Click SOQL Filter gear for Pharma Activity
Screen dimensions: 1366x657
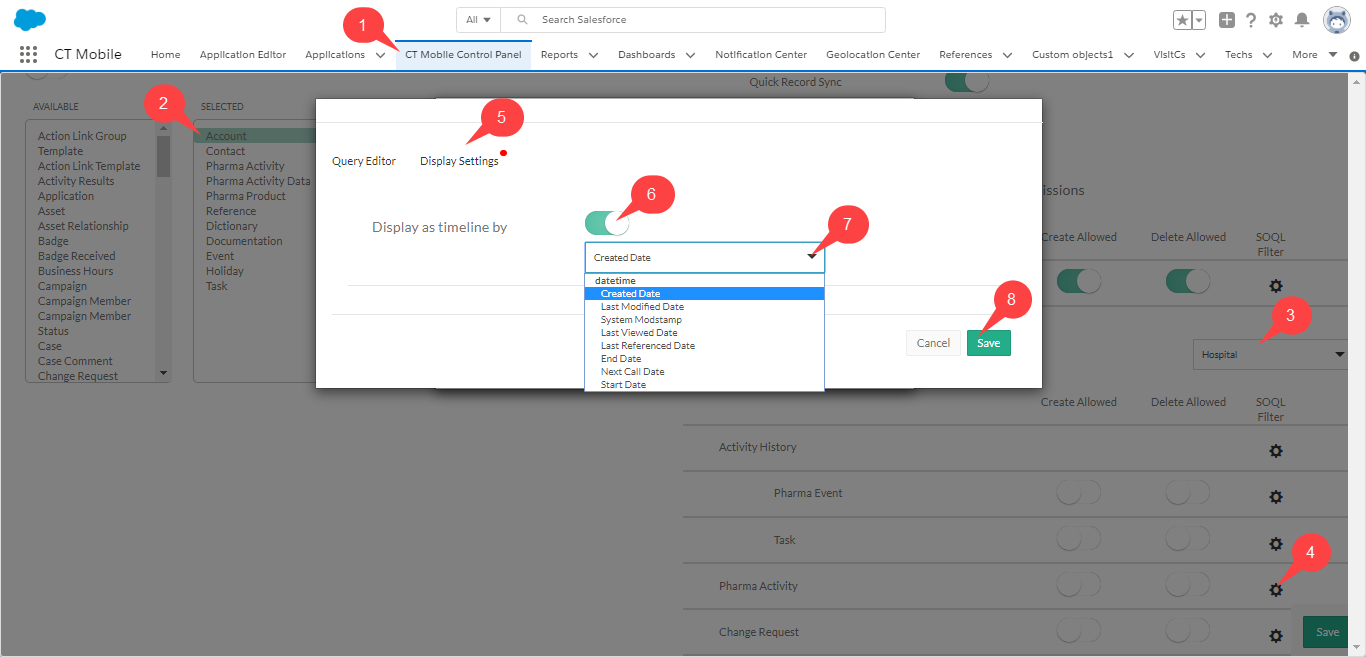[x=1275, y=590]
